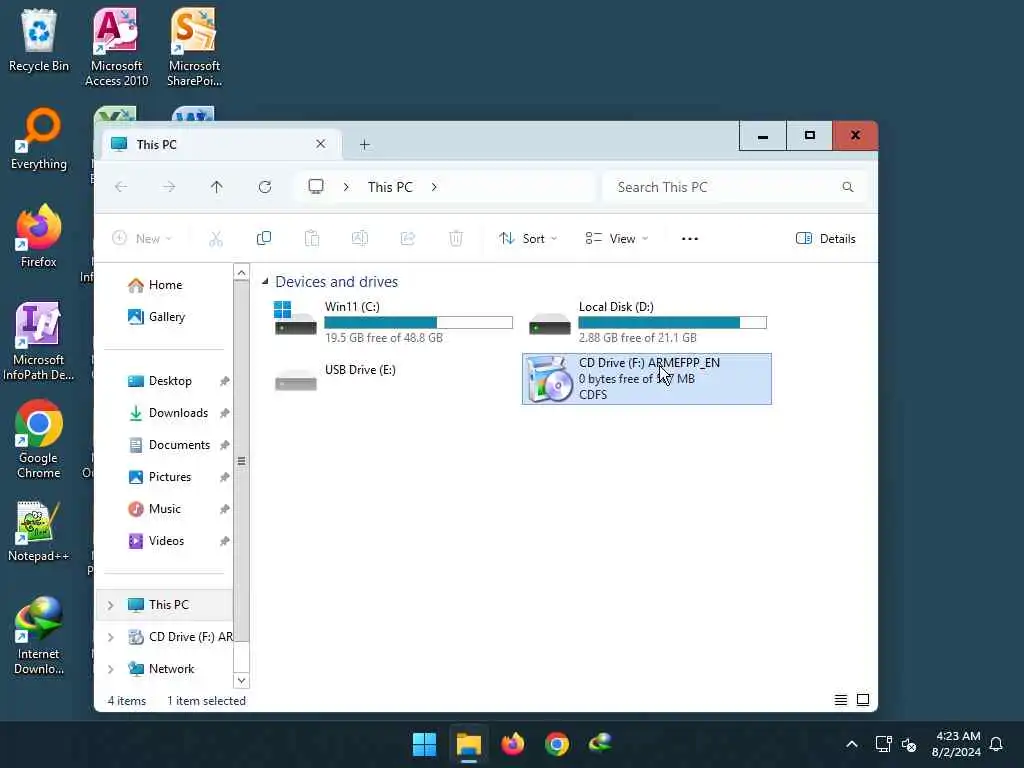Click the Win11 (C:) usage bar
This screenshot has height=768, width=1024.
(419, 323)
